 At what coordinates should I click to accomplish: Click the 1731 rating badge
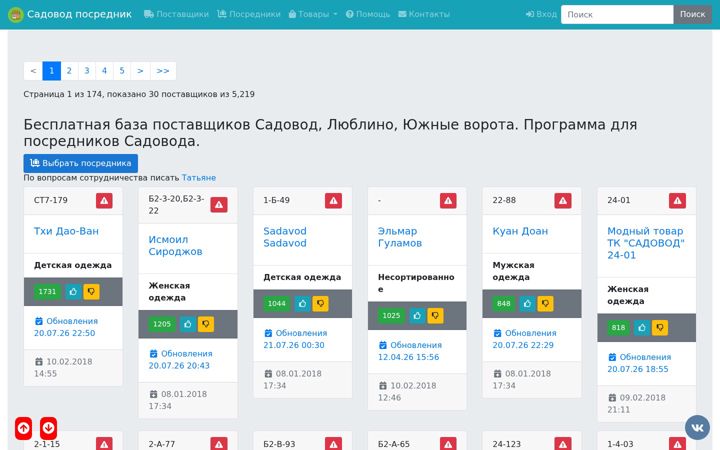pos(47,292)
